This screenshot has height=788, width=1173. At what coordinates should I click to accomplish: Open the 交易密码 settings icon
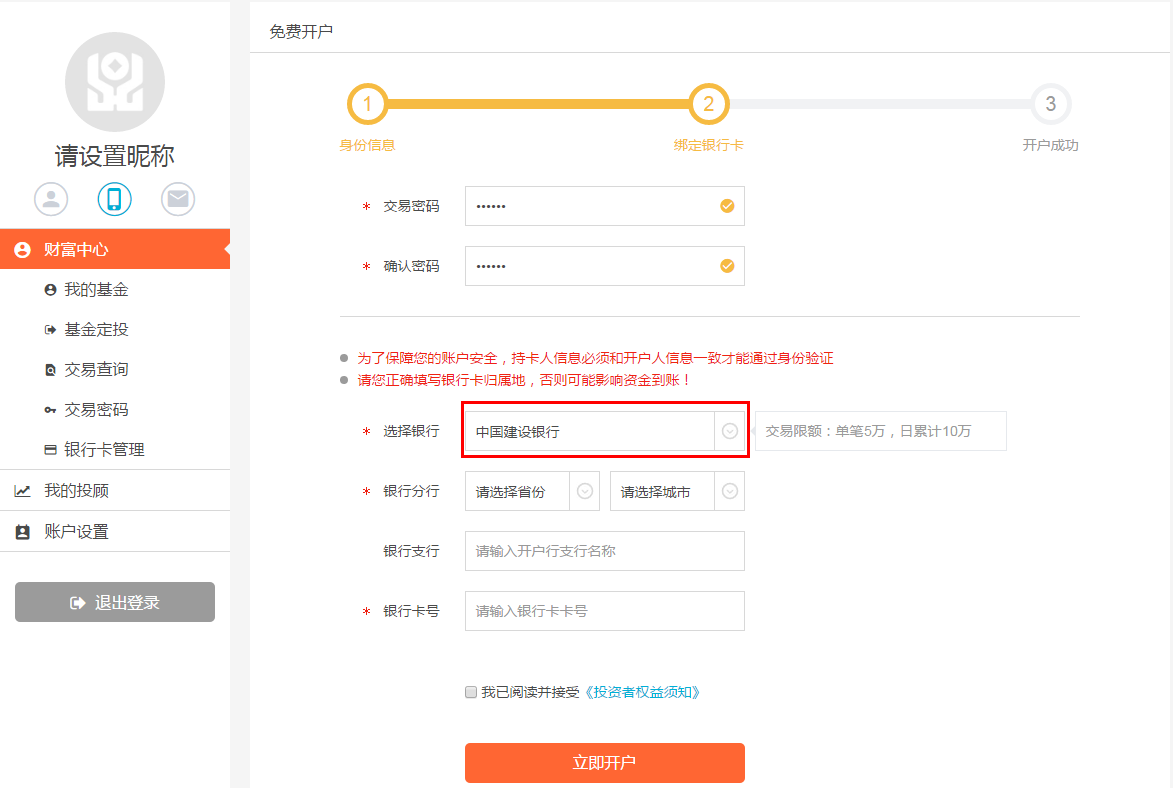[x=50, y=409]
